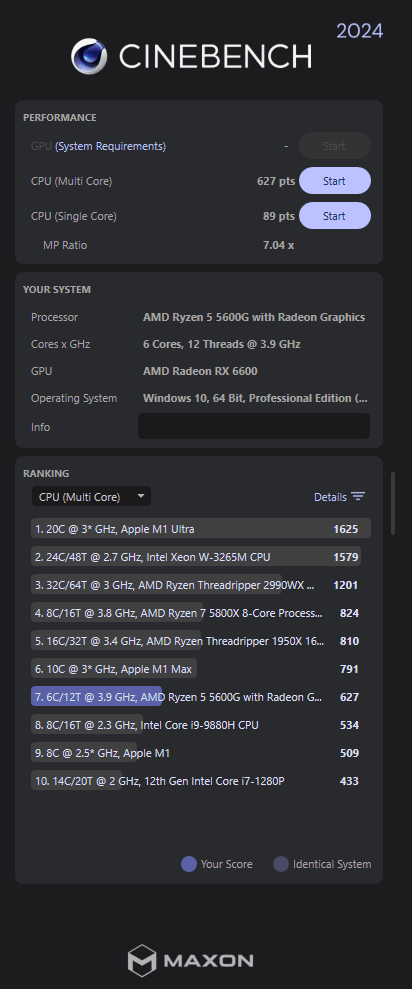
Task: Click the YOUR SYSTEM section heading
Action: click(x=57, y=290)
